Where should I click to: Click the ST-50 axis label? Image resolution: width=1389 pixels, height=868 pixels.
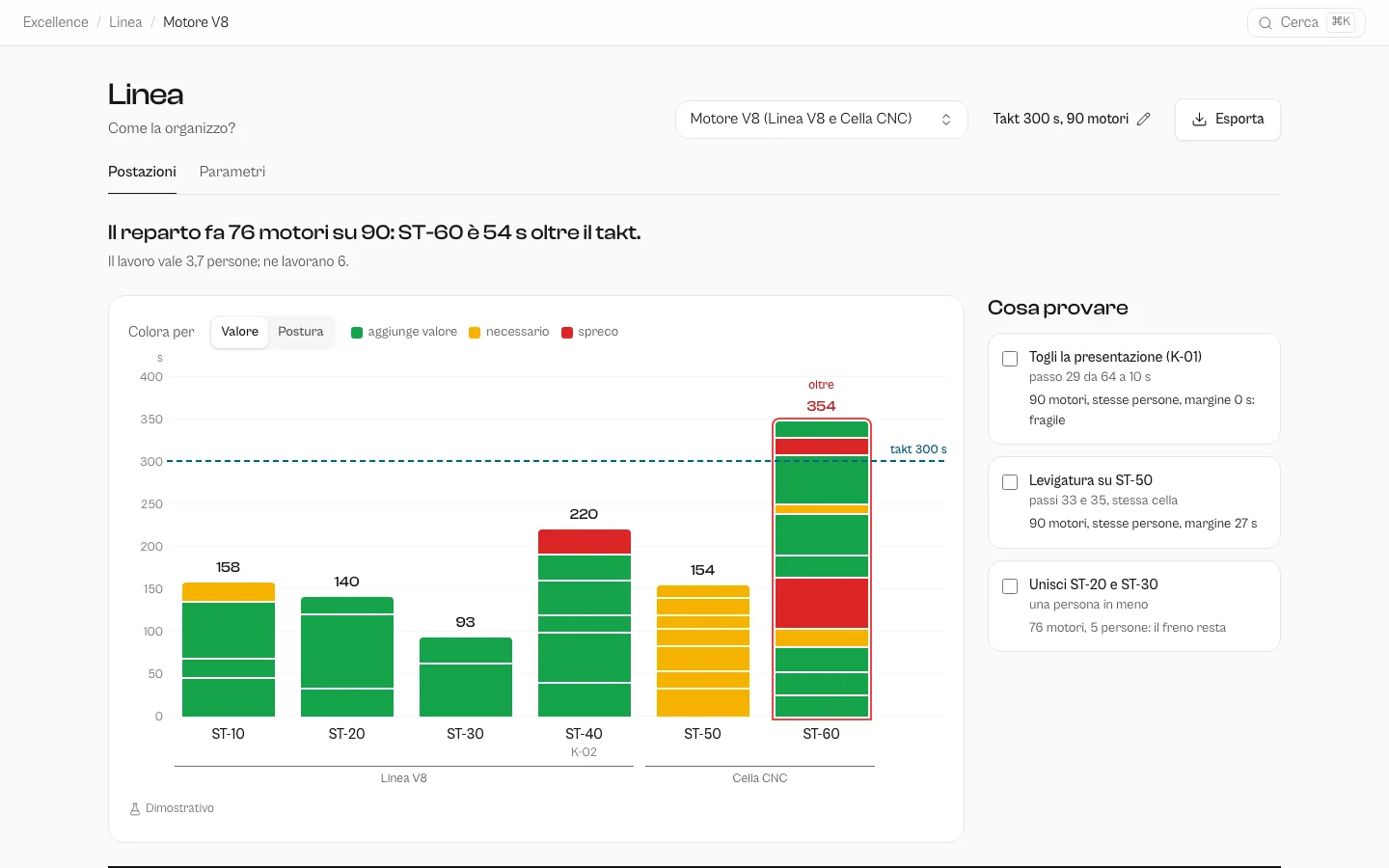[x=703, y=734]
